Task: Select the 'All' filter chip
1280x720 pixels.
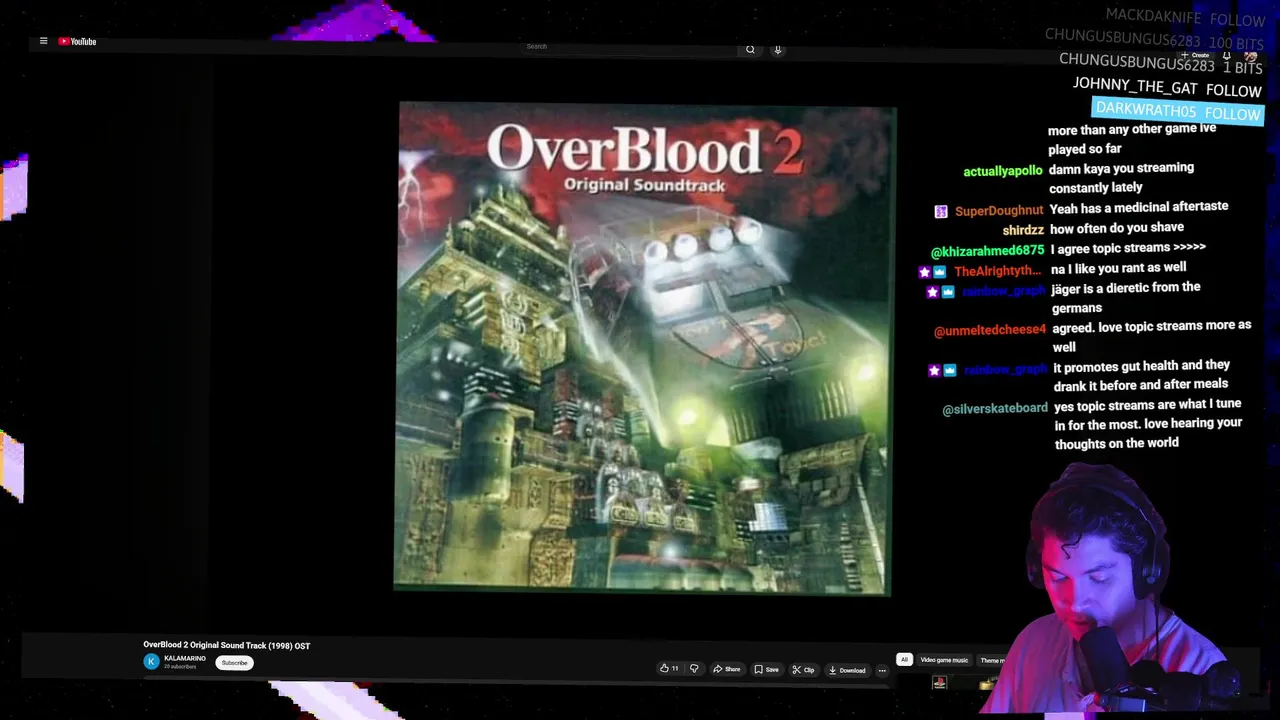Action: click(x=904, y=660)
